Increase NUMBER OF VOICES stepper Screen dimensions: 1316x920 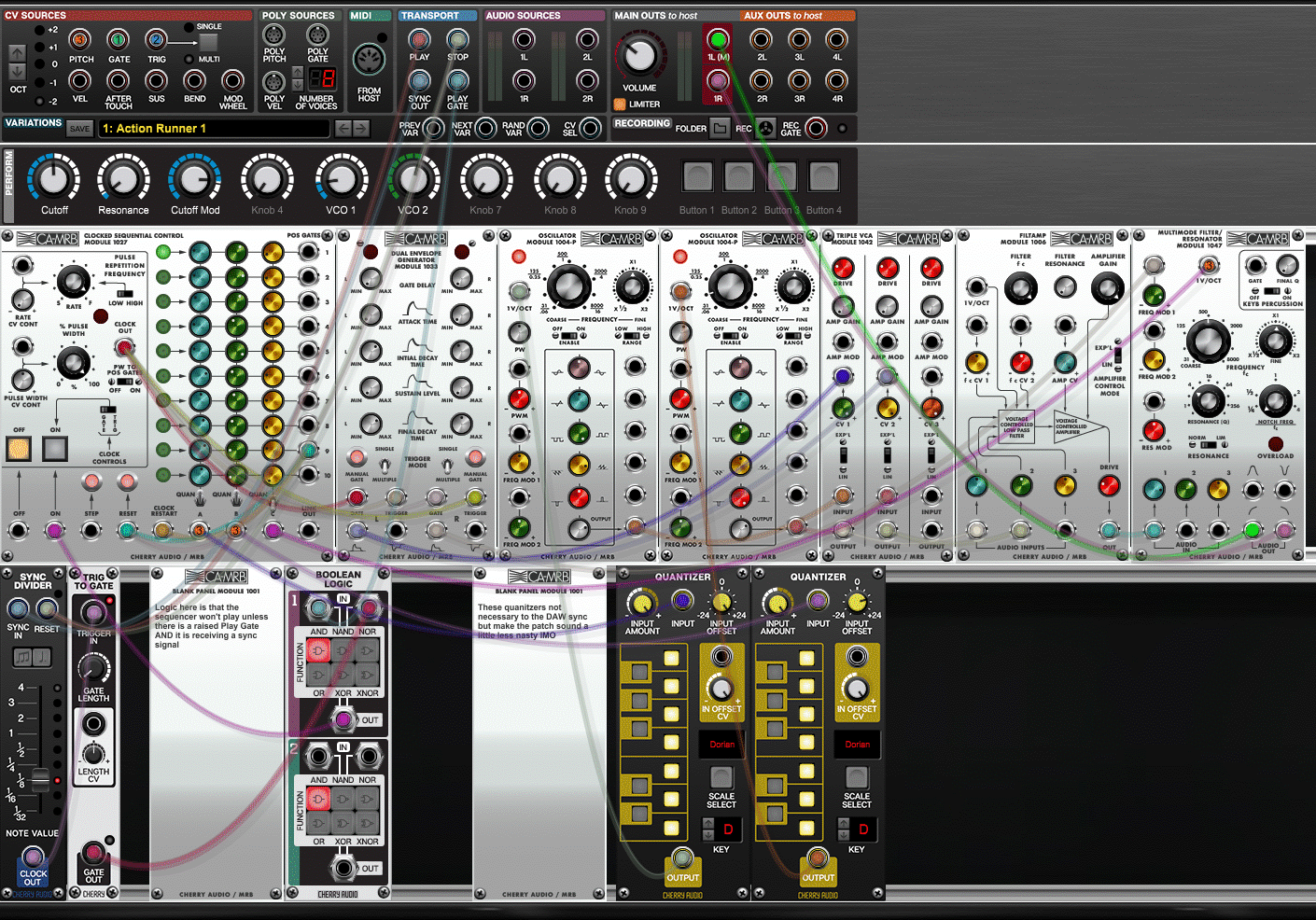(298, 73)
